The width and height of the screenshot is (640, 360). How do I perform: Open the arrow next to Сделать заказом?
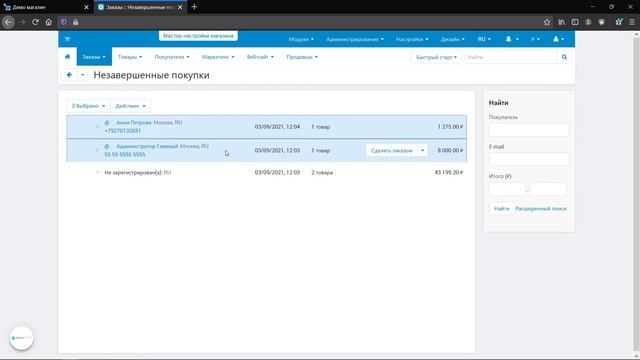point(422,150)
